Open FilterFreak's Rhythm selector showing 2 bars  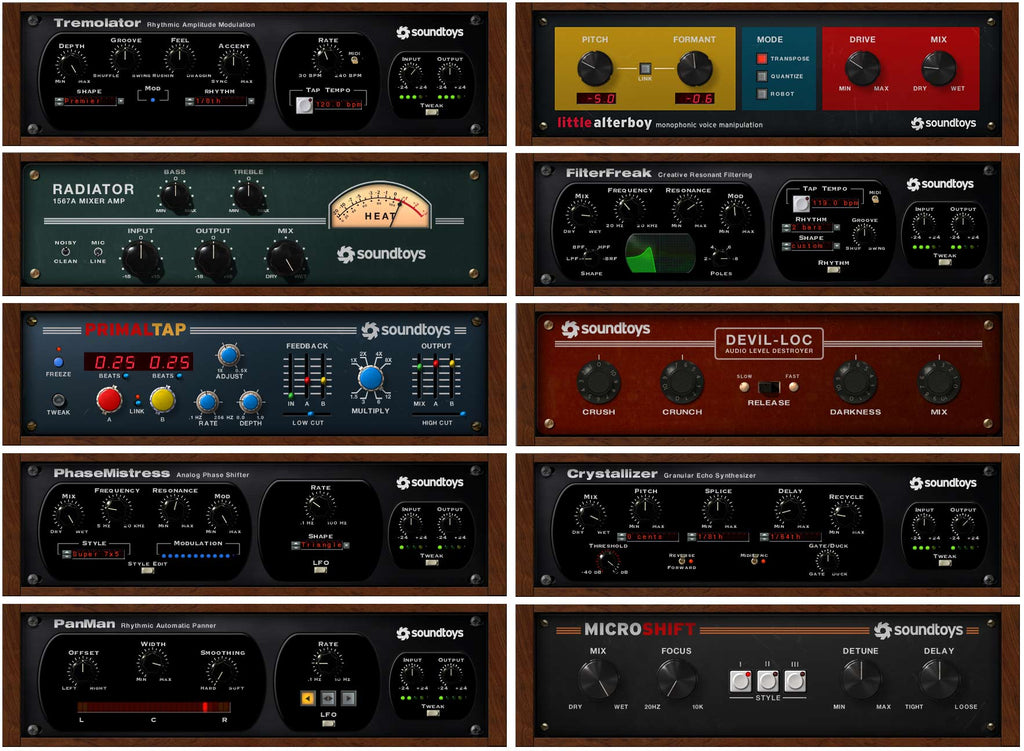[811, 228]
